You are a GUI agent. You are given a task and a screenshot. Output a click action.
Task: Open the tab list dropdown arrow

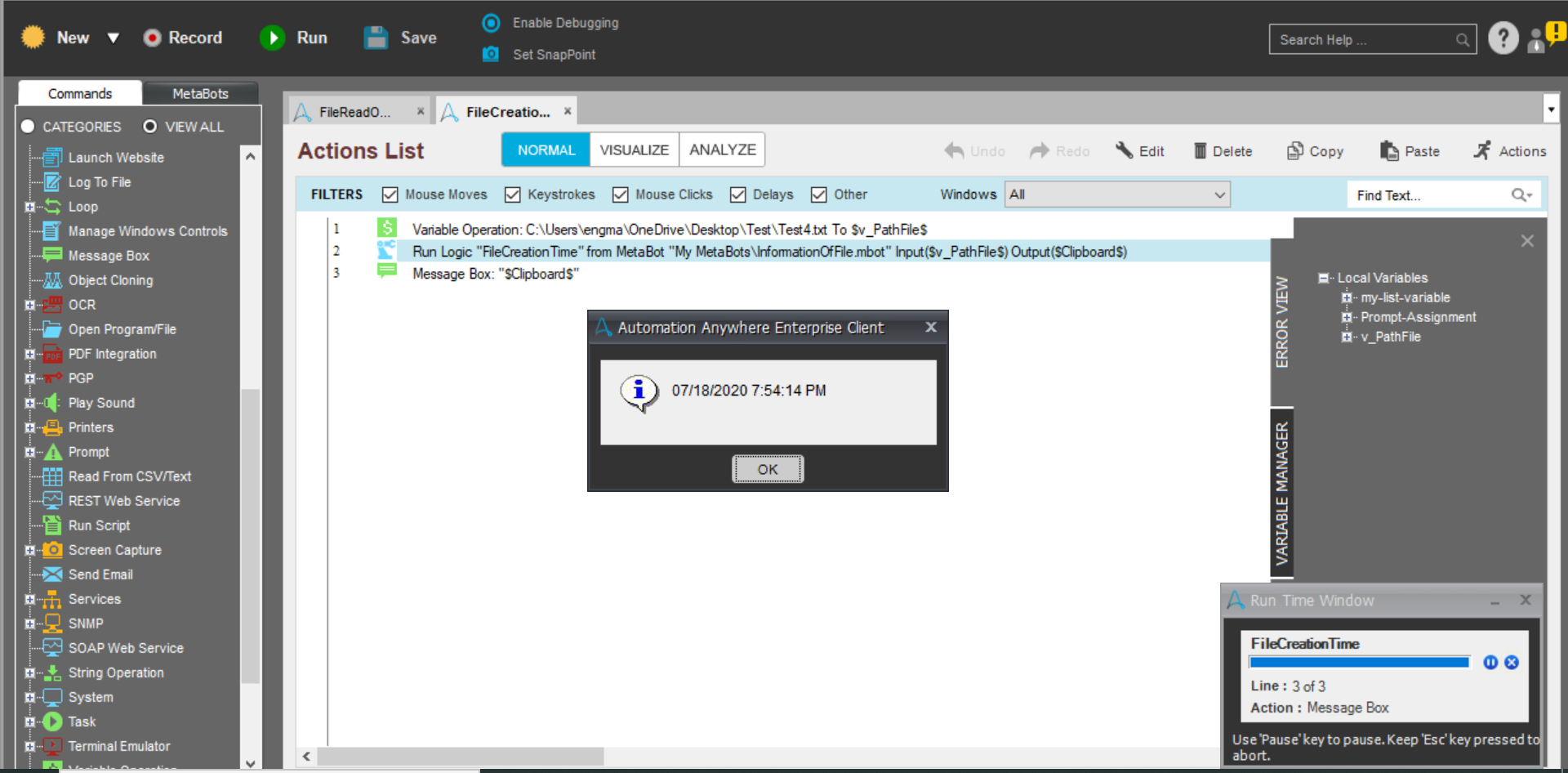coord(1551,109)
